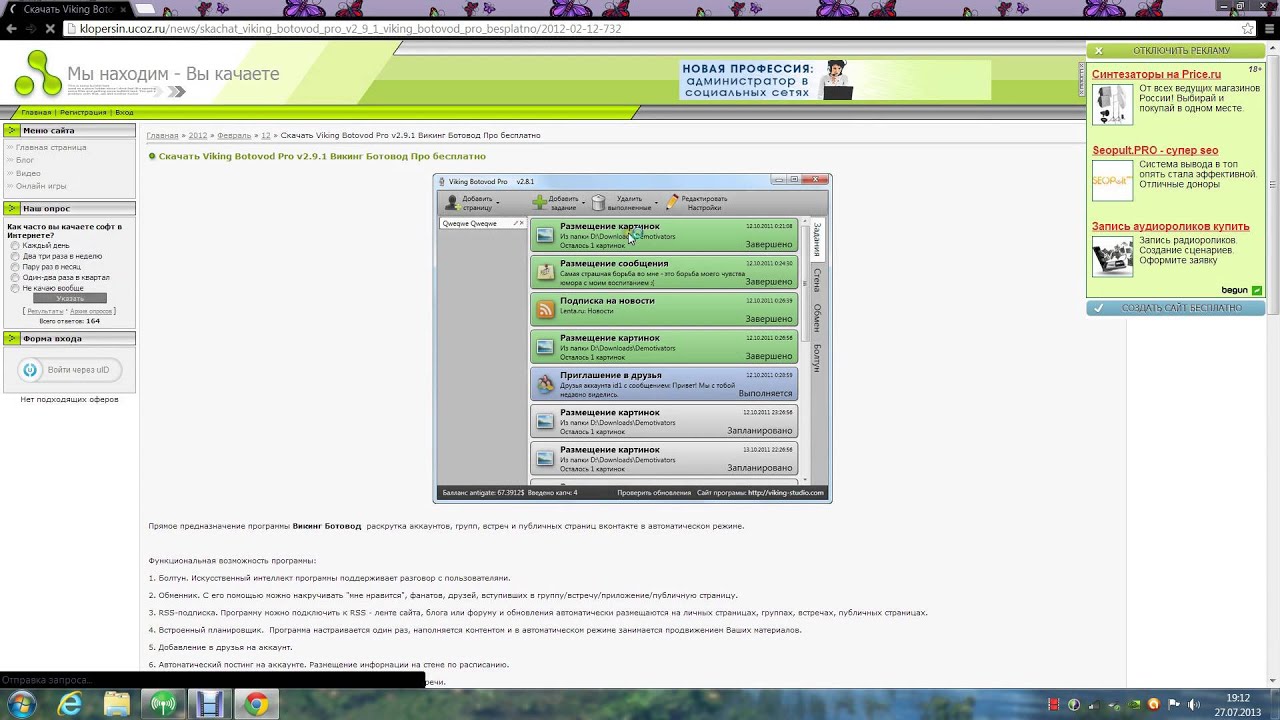Click the Viking Botovod Pro screenshot image
Viewport: 1280px width, 720px height.
click(632, 338)
